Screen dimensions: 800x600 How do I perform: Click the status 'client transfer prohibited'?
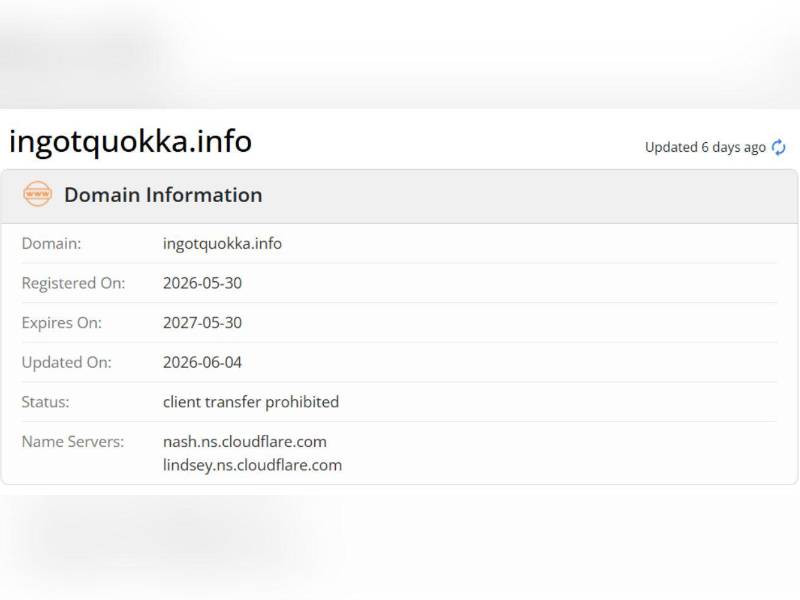(251, 402)
